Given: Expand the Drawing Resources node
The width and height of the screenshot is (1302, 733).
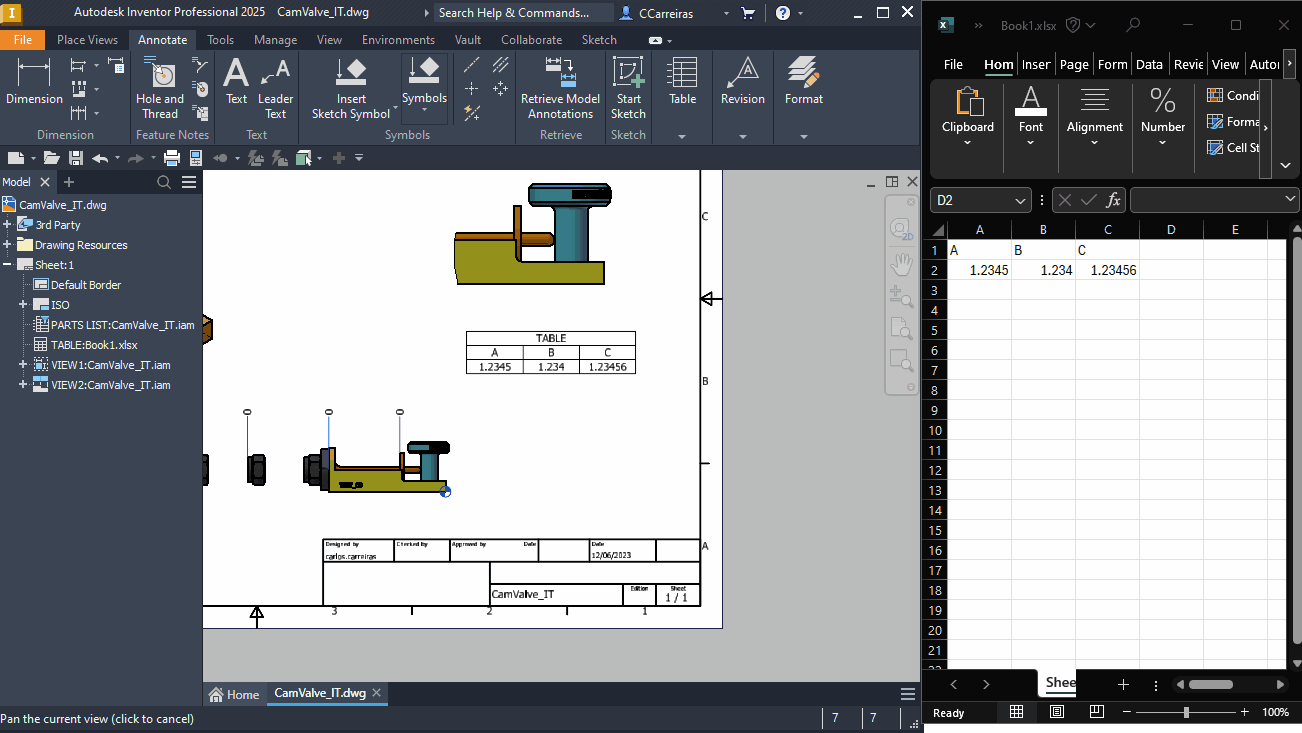Looking at the screenshot, I should [x=7, y=245].
